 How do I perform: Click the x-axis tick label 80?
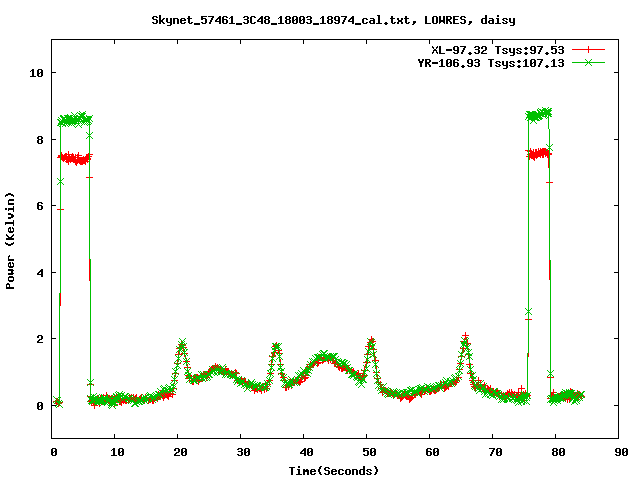pyautogui.click(x=558, y=452)
